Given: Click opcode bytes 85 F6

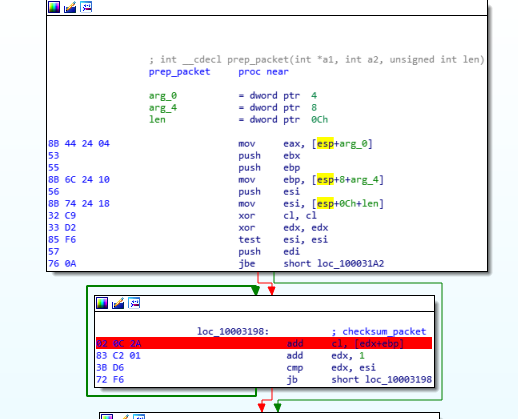Looking at the screenshot, I should coord(62,240).
